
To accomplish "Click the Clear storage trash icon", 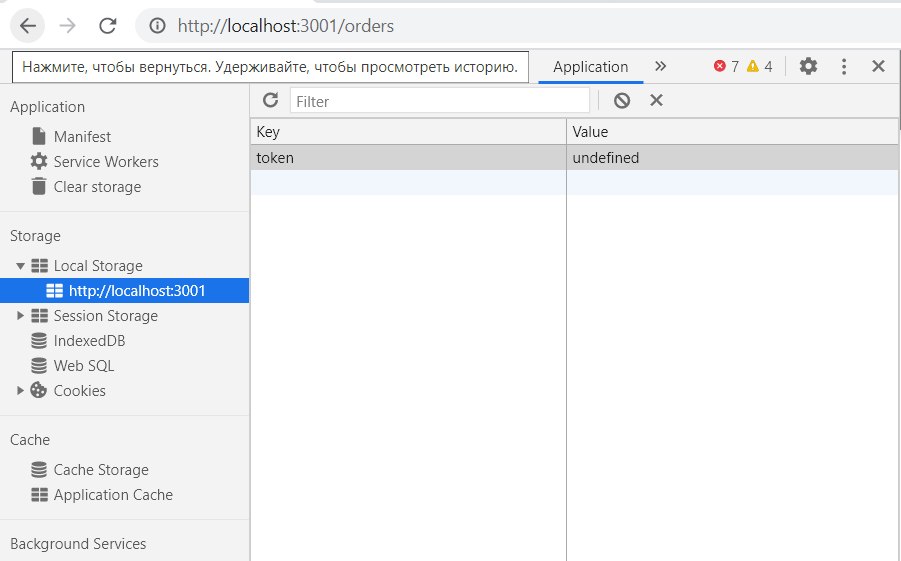I will (38, 186).
